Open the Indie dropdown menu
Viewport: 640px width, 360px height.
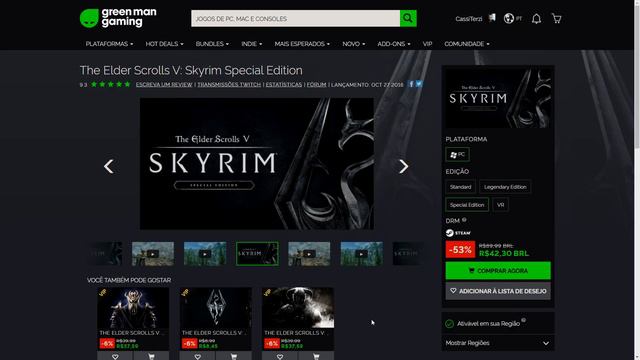tap(251, 44)
